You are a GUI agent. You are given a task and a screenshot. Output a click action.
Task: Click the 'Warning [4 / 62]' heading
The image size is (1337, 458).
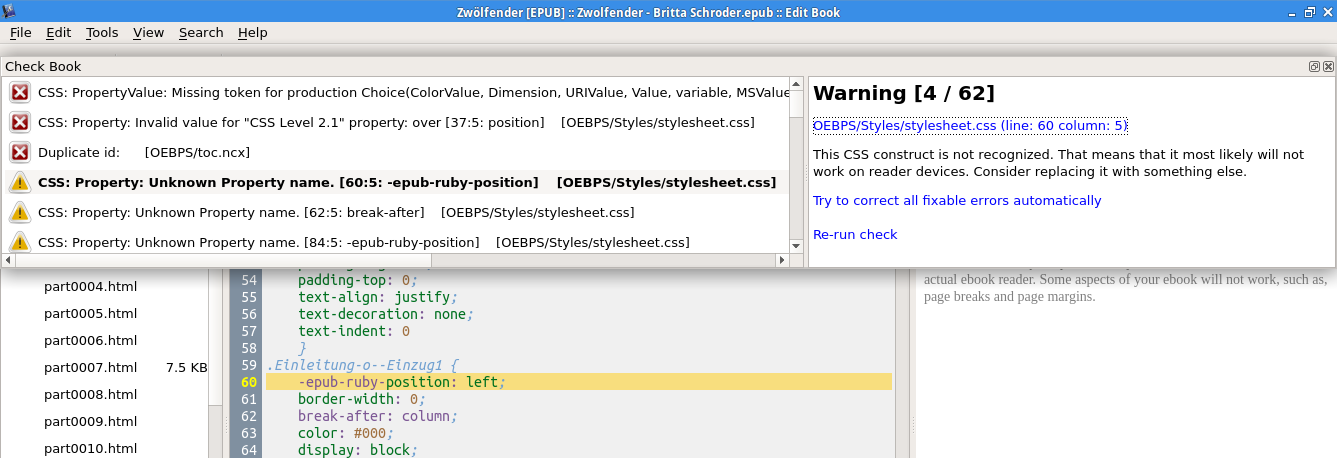904,94
